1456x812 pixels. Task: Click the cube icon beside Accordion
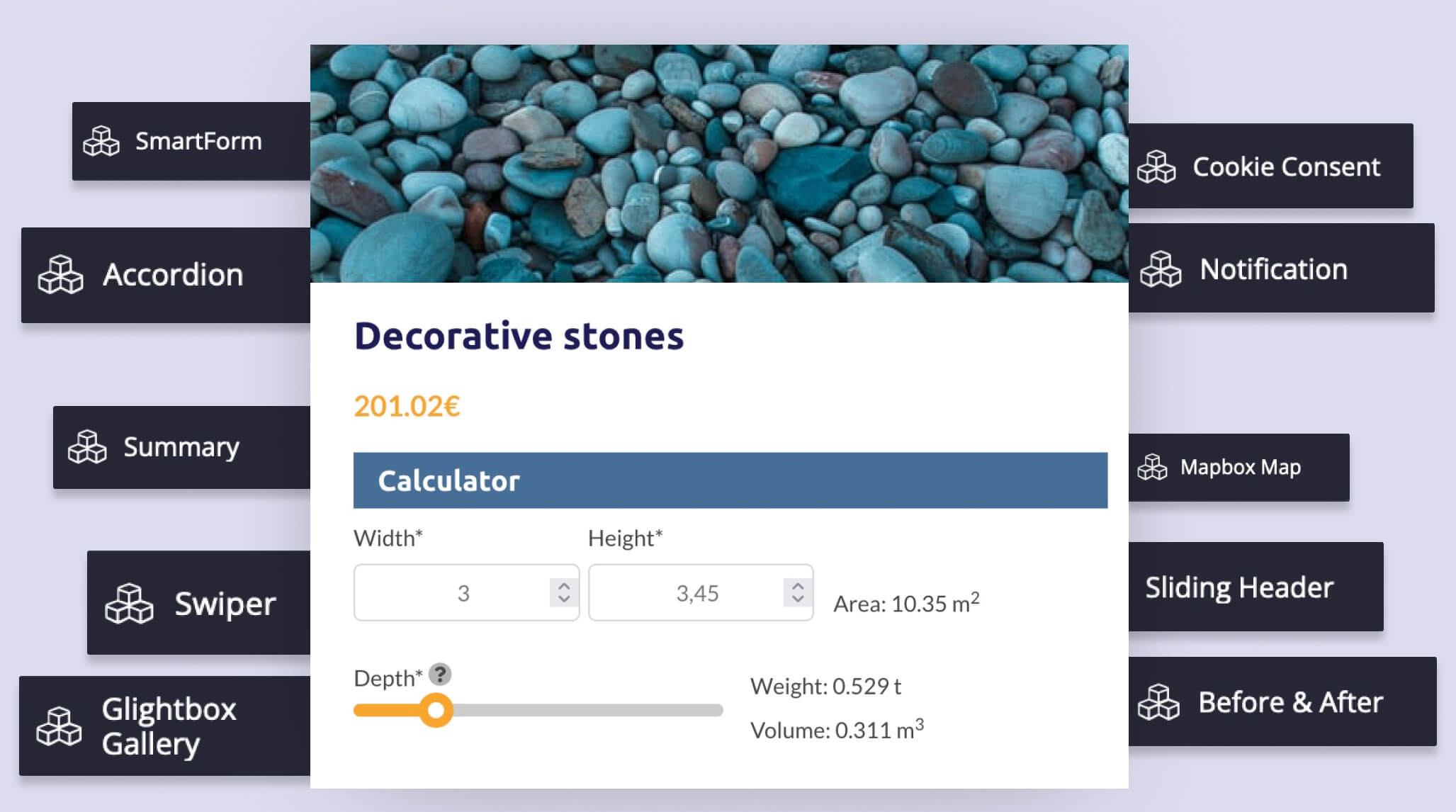(x=60, y=275)
